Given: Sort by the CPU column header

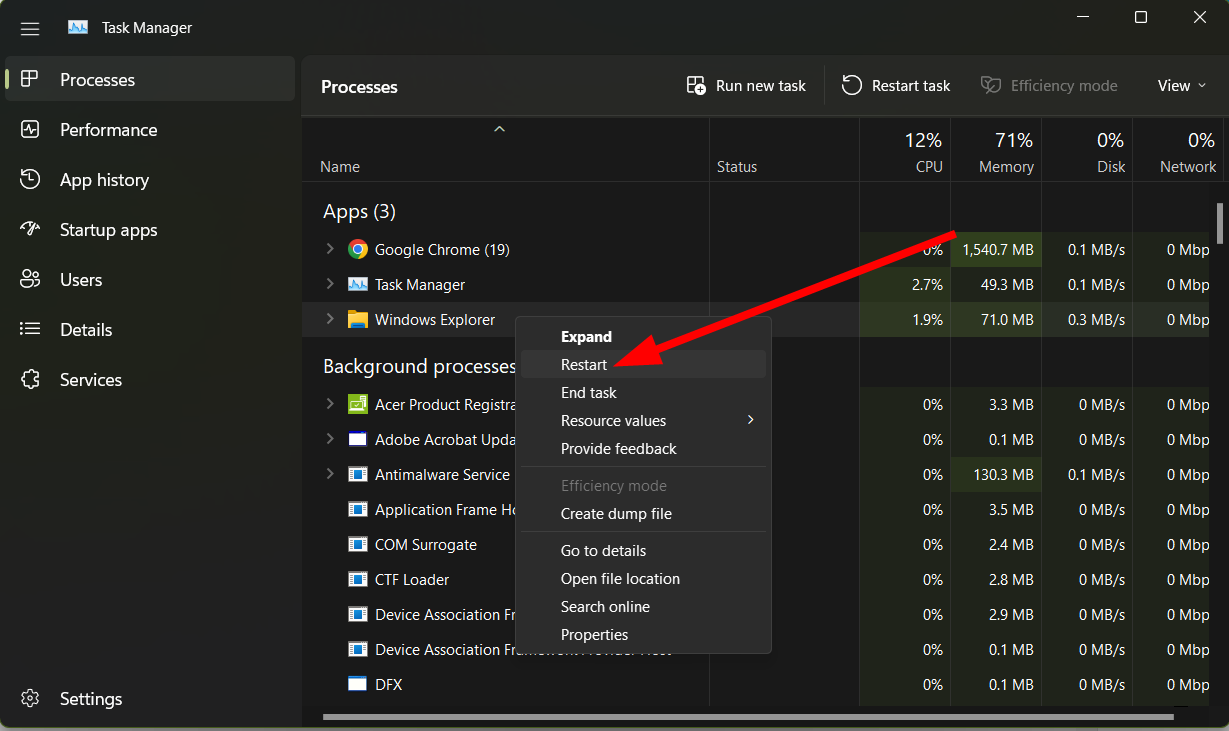Looking at the screenshot, I should click(905, 150).
